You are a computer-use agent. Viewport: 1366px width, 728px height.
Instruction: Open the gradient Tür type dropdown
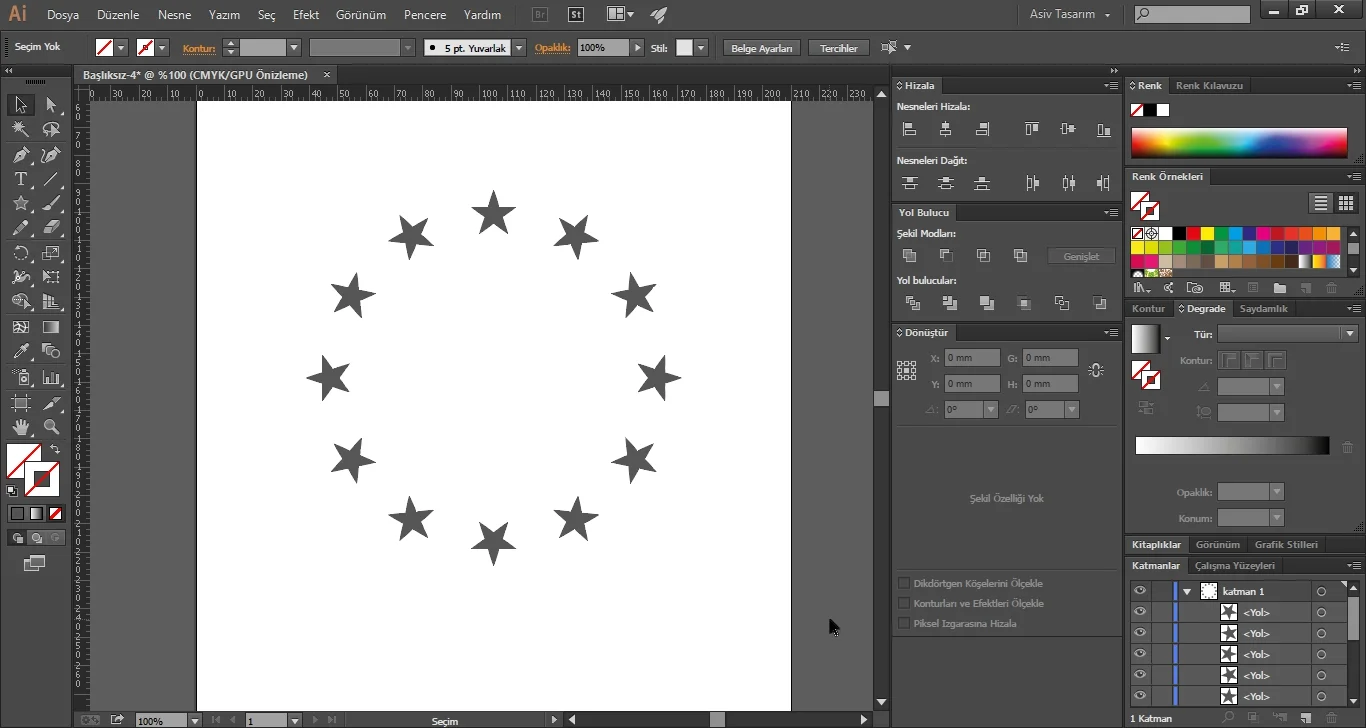tap(1350, 334)
